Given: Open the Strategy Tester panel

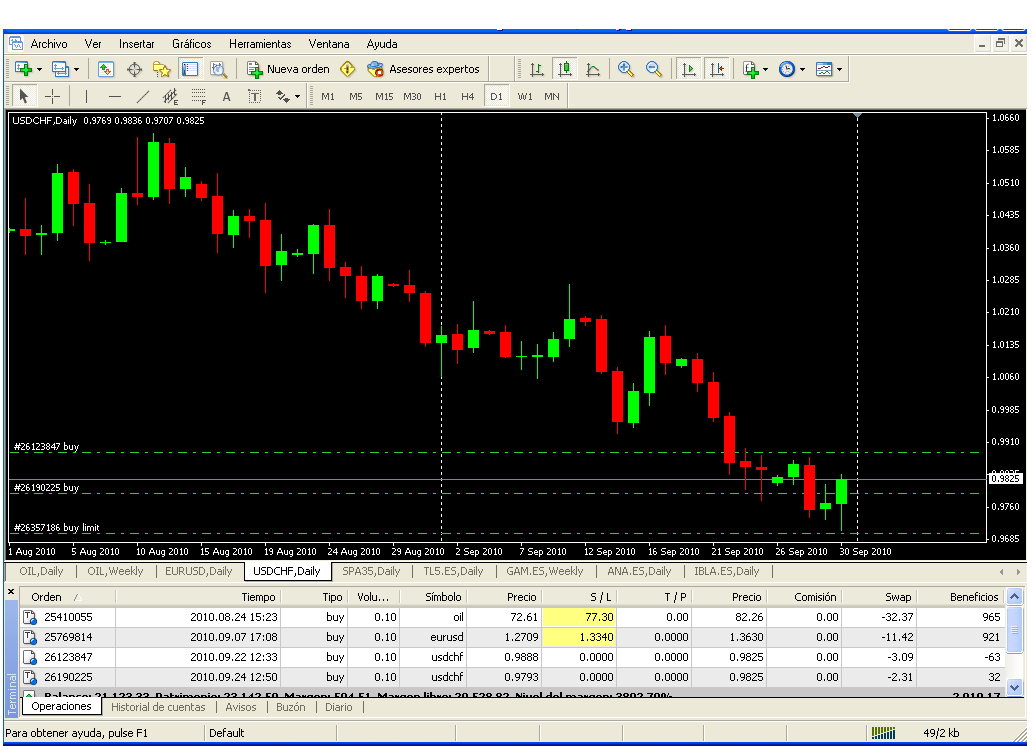Looking at the screenshot, I should (217, 69).
